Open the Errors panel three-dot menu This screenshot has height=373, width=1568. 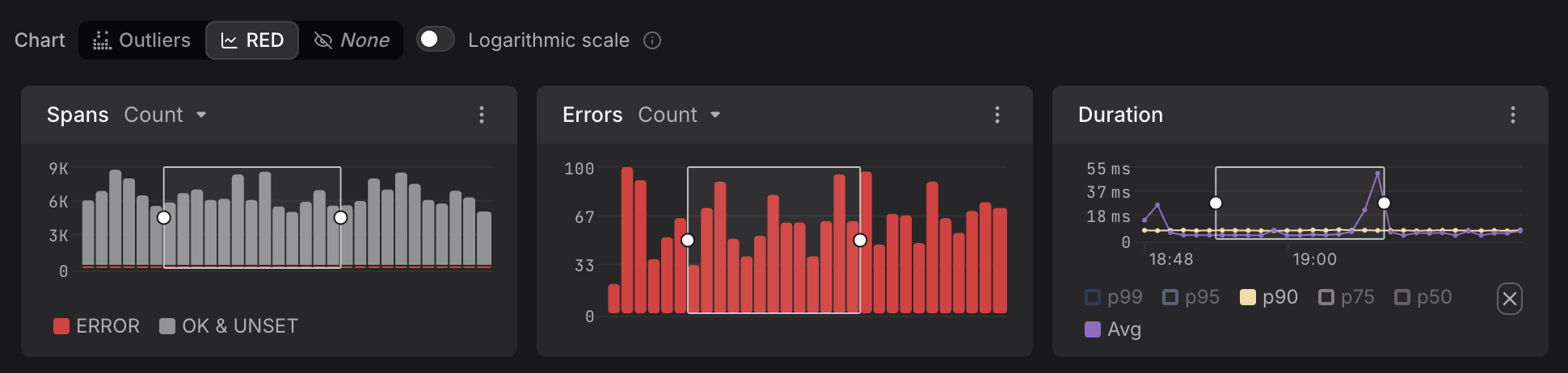(997, 115)
